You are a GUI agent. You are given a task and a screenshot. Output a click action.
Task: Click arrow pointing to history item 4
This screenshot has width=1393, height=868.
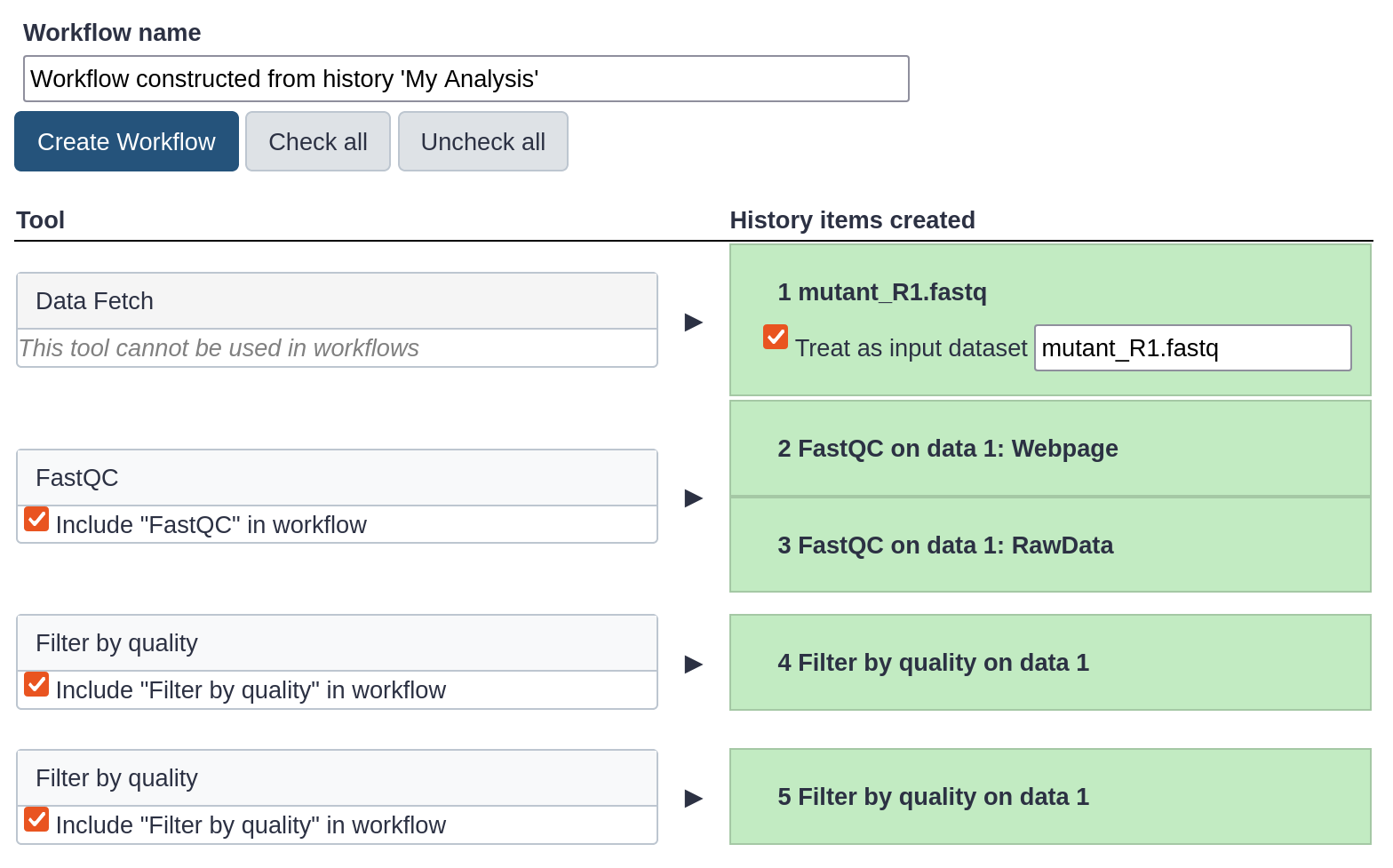coord(694,664)
